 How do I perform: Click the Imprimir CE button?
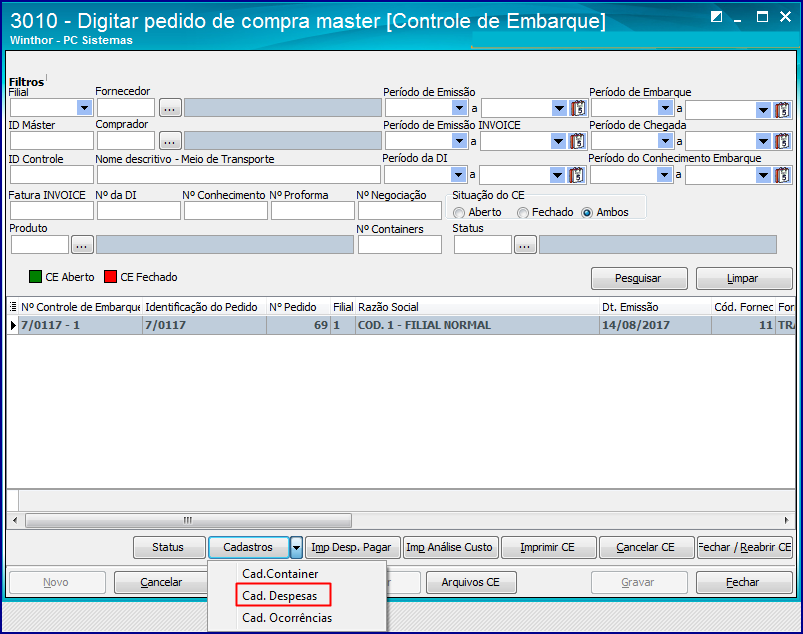(x=548, y=547)
